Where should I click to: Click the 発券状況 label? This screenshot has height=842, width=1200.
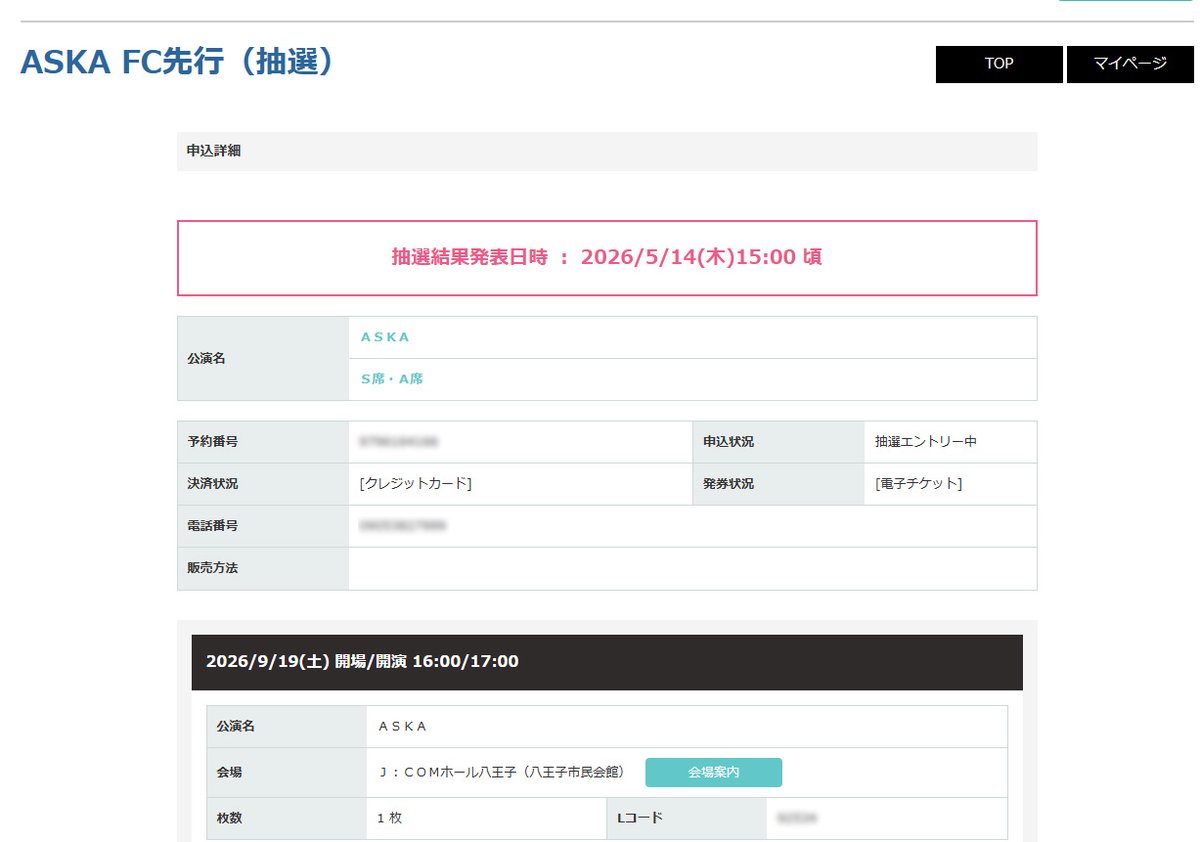pos(728,483)
